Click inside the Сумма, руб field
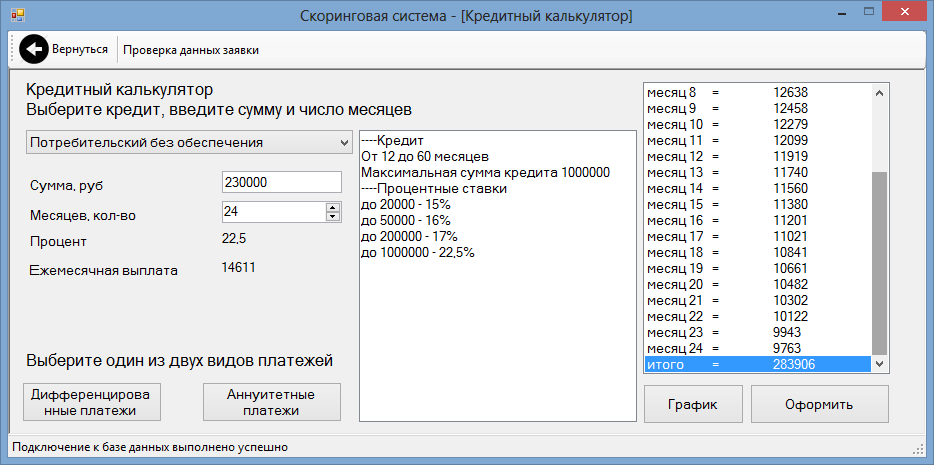934x465 pixels. (282, 183)
